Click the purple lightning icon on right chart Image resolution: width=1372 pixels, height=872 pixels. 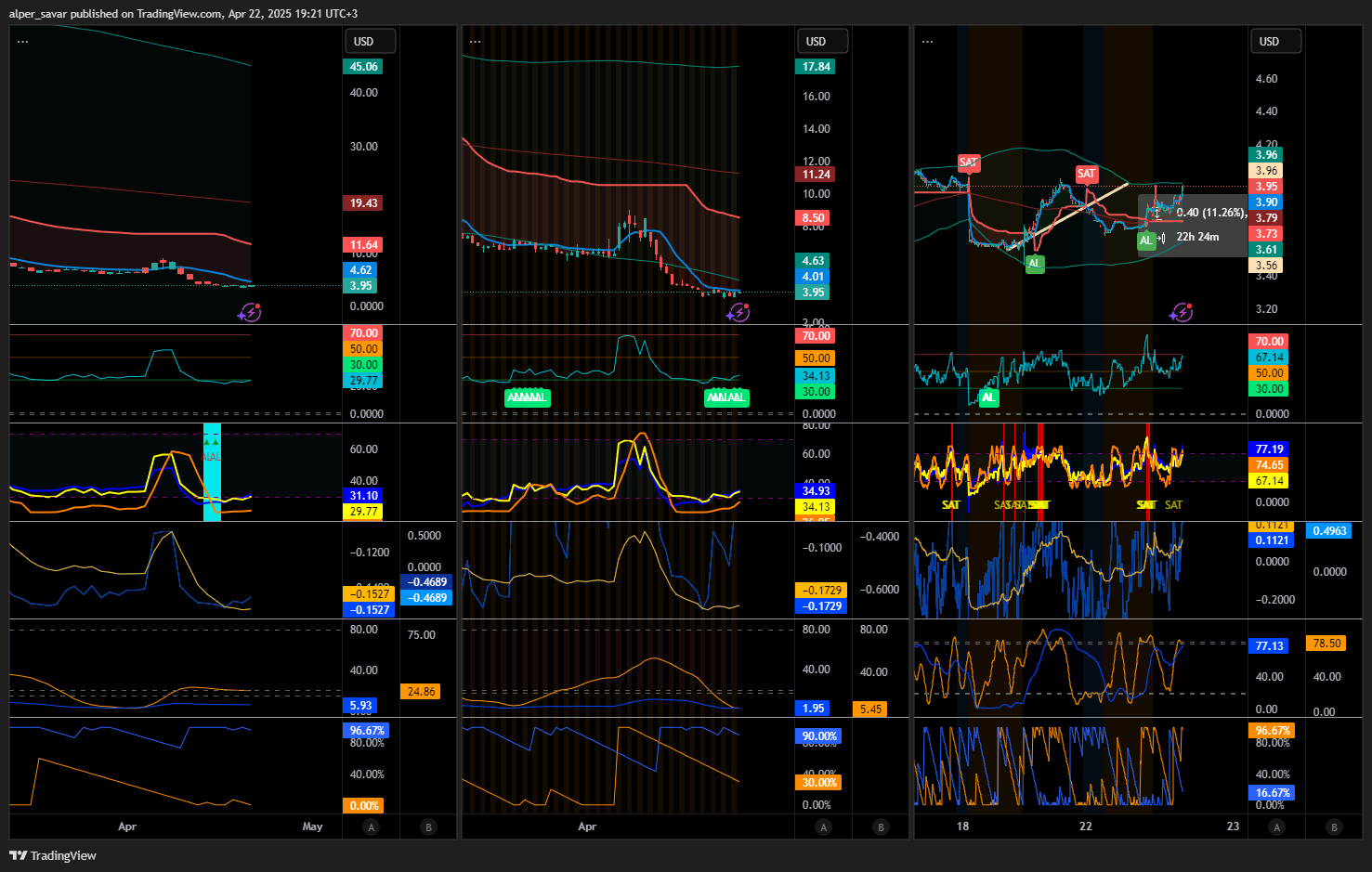point(1182,313)
